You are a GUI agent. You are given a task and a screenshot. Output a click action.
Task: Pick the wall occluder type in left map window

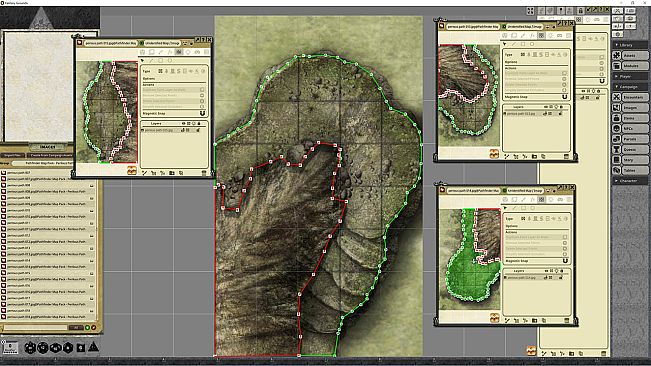[160, 71]
